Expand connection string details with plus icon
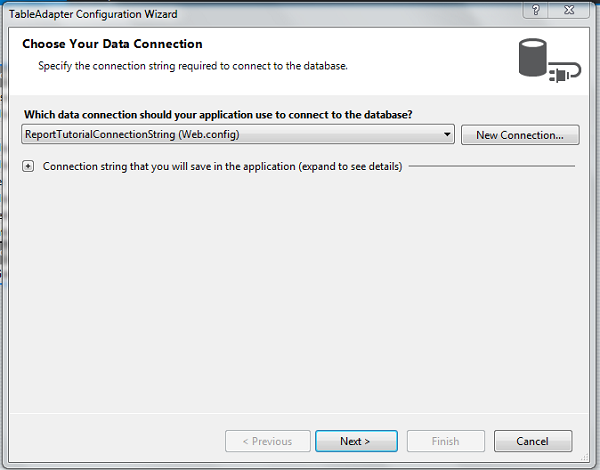Image resolution: width=600 pixels, height=470 pixels. click(28, 166)
